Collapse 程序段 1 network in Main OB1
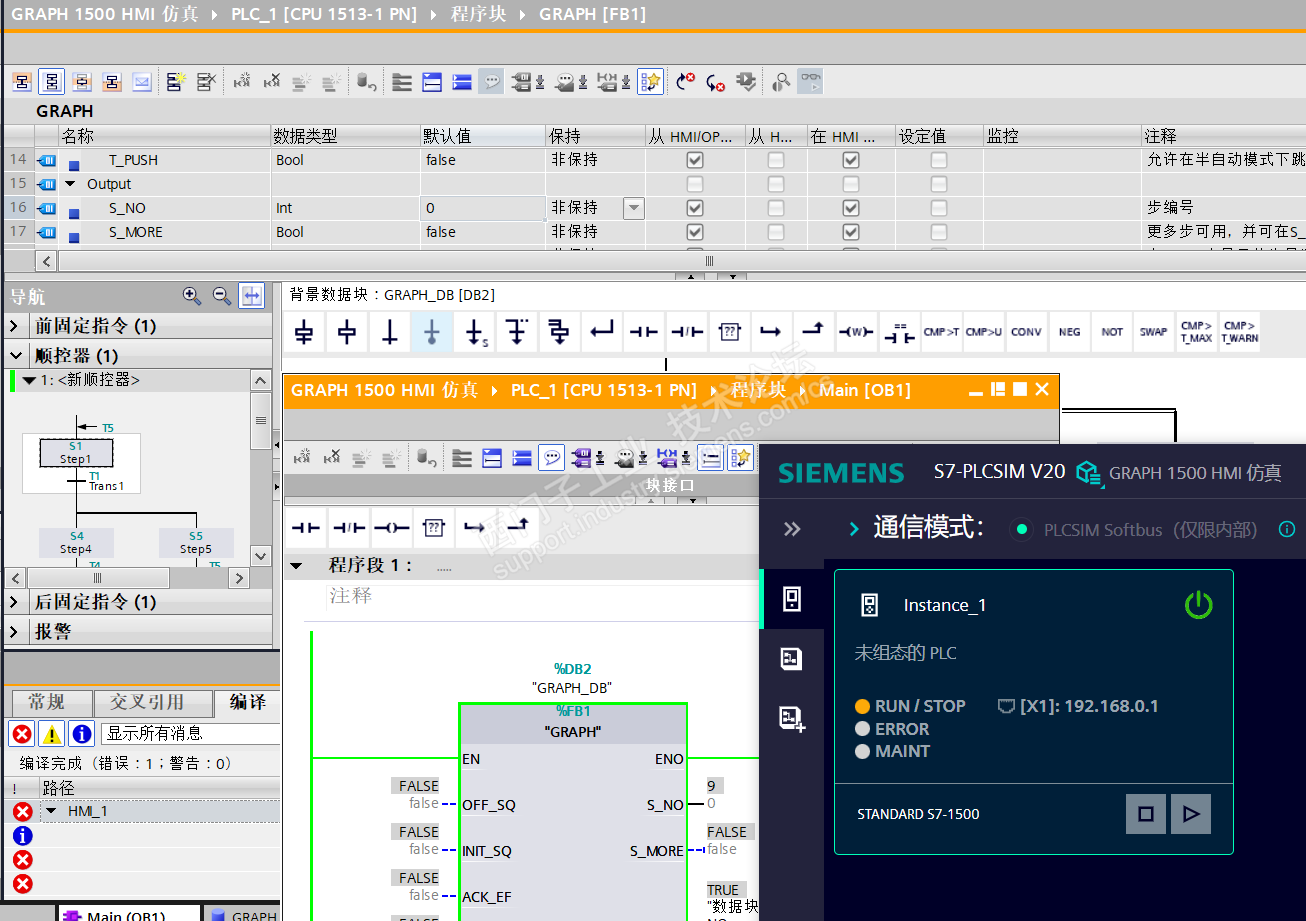Screen dimensions: 1306x921 pos(296,566)
